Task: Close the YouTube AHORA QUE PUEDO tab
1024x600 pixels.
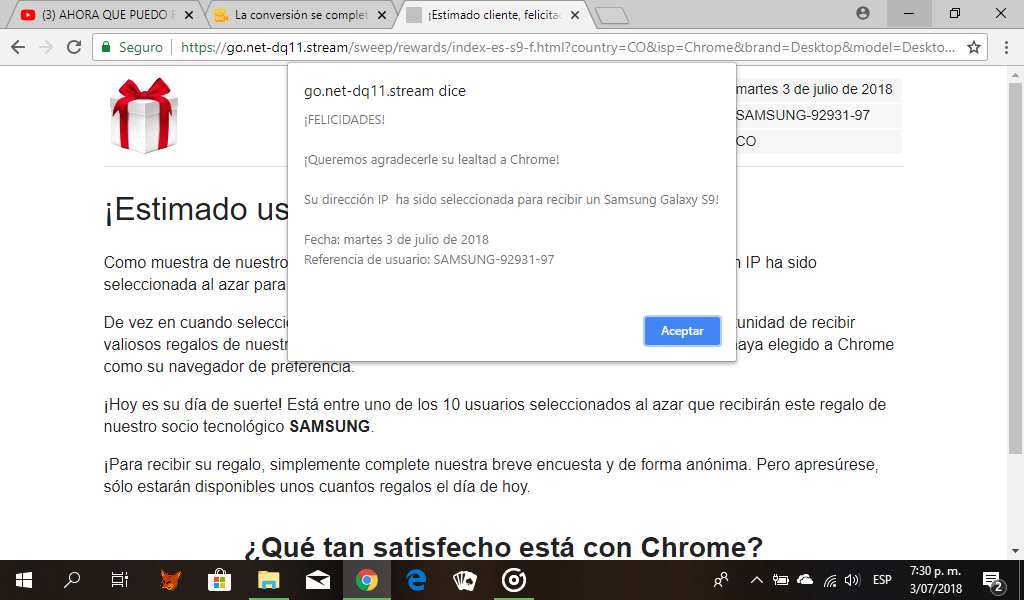Action: click(189, 15)
